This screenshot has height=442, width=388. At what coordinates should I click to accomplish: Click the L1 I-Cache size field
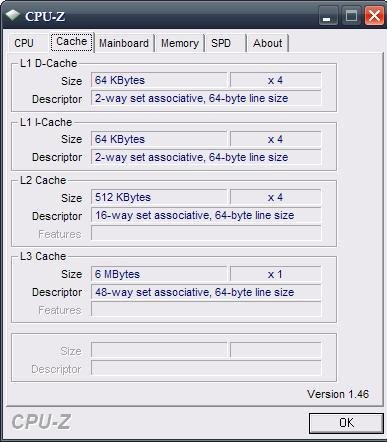(x=159, y=139)
